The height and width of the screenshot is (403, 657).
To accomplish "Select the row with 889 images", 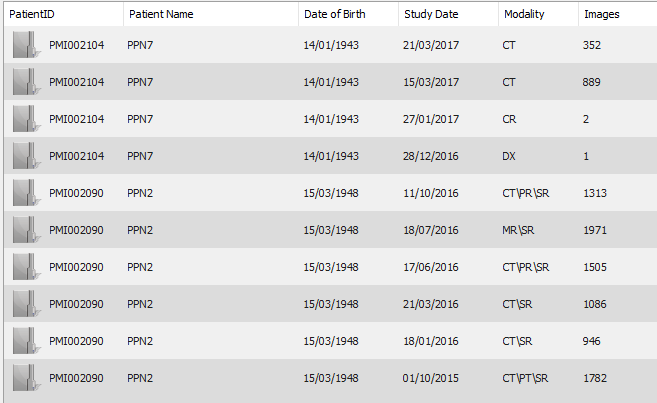I will pos(331,82).
